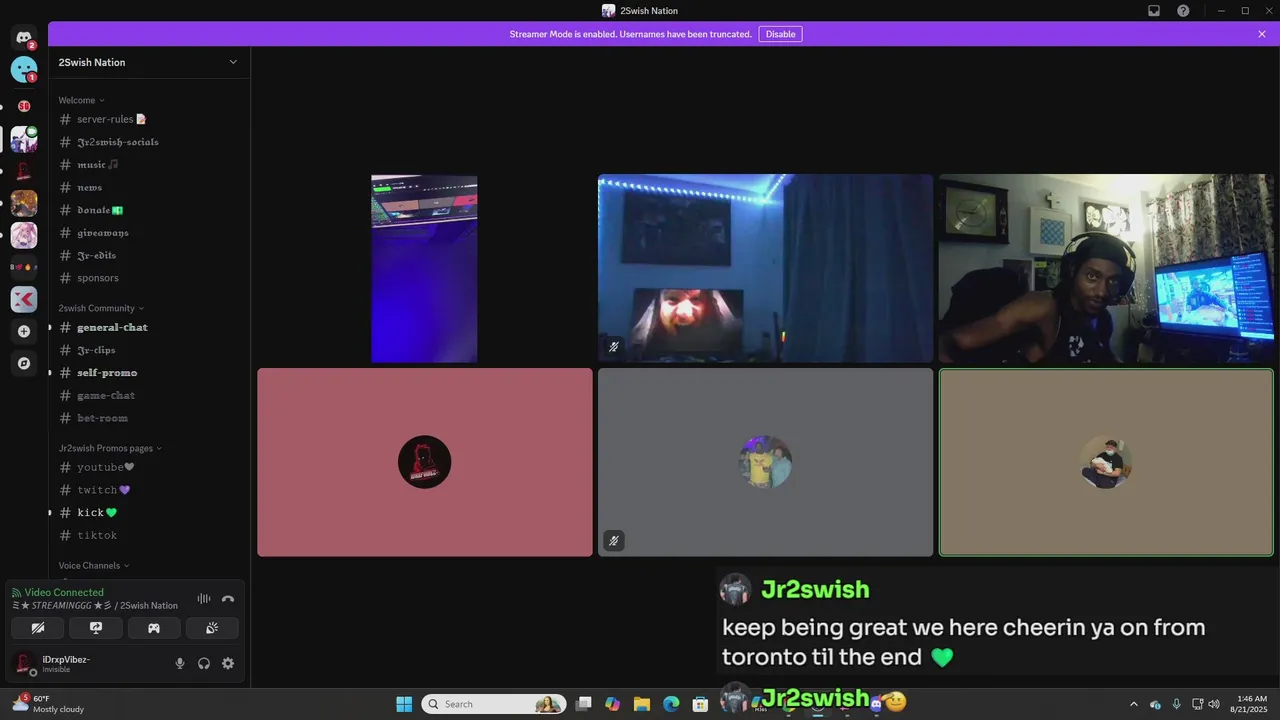Mute the microphone in user panel
Viewport: 1280px width, 720px height.
(180, 663)
